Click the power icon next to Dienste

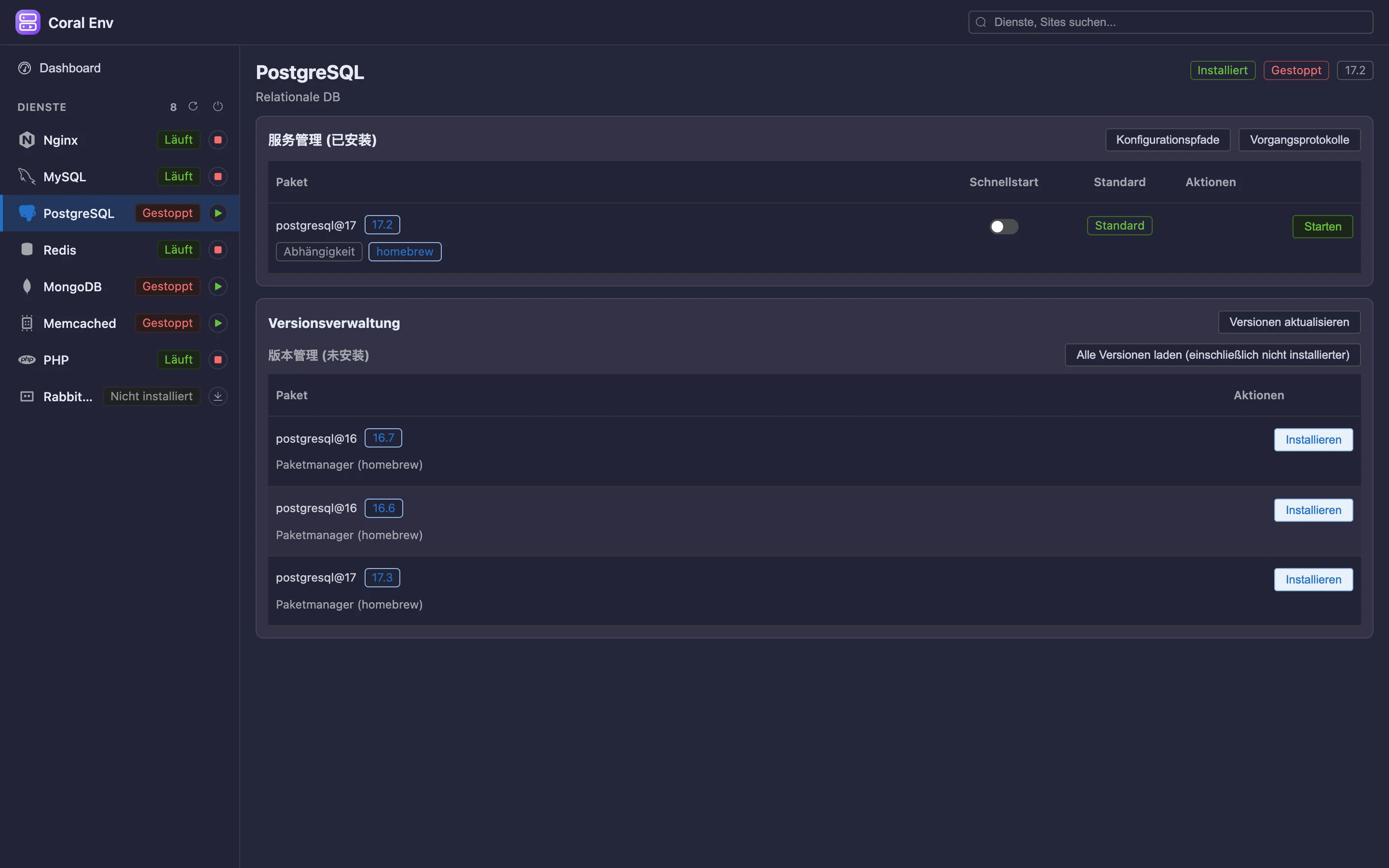(218, 106)
